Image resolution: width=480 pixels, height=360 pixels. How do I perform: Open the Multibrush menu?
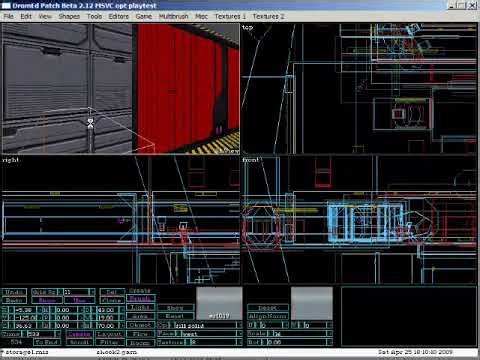pos(173,16)
